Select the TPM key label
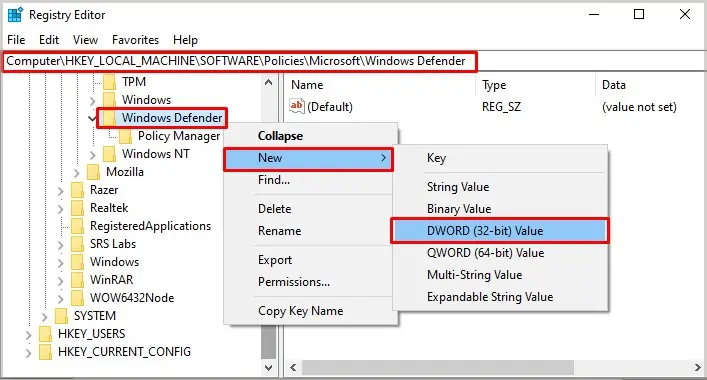The height and width of the screenshot is (380, 707). tap(134, 82)
